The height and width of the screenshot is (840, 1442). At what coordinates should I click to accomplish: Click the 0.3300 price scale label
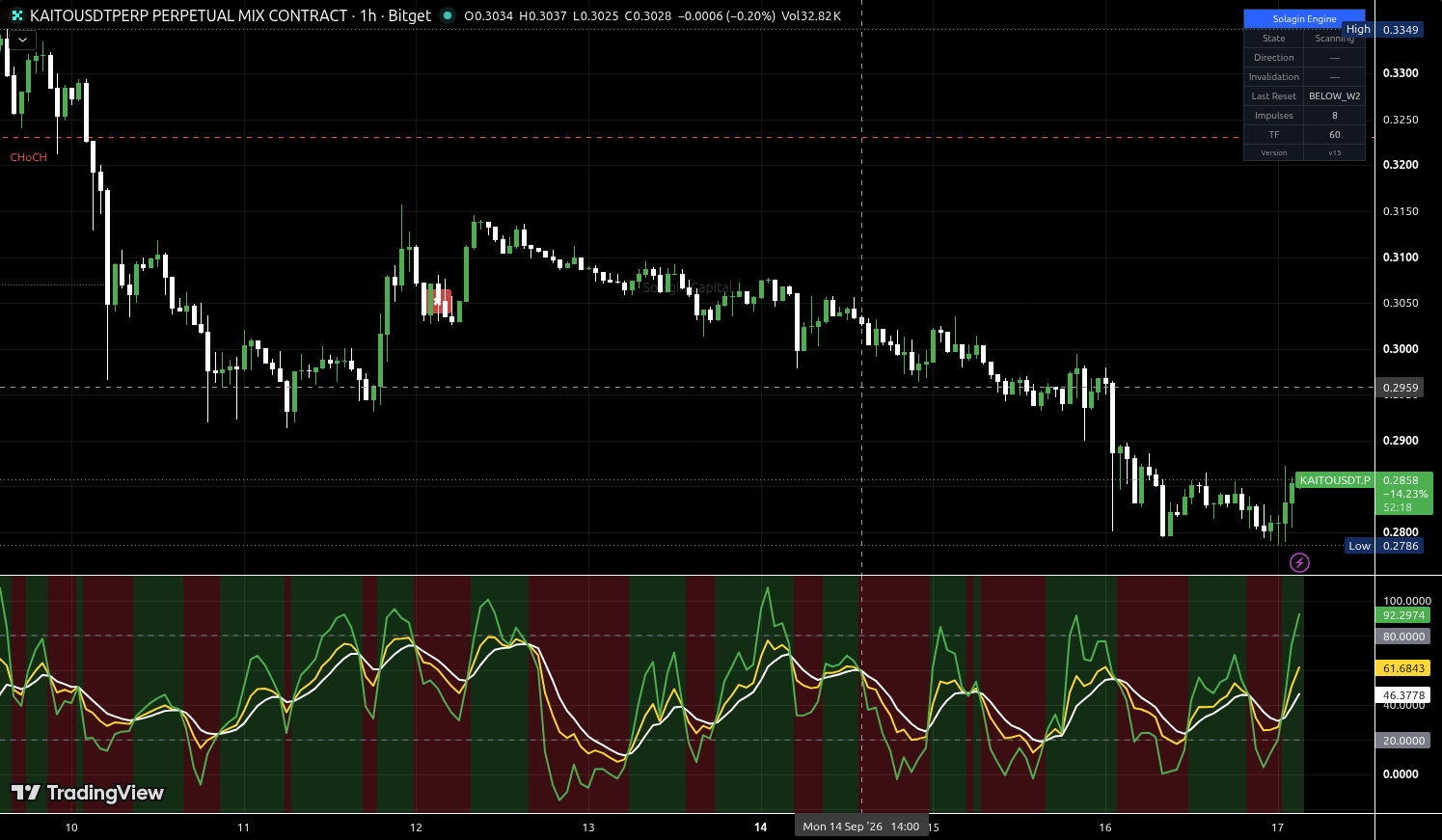coord(1401,73)
